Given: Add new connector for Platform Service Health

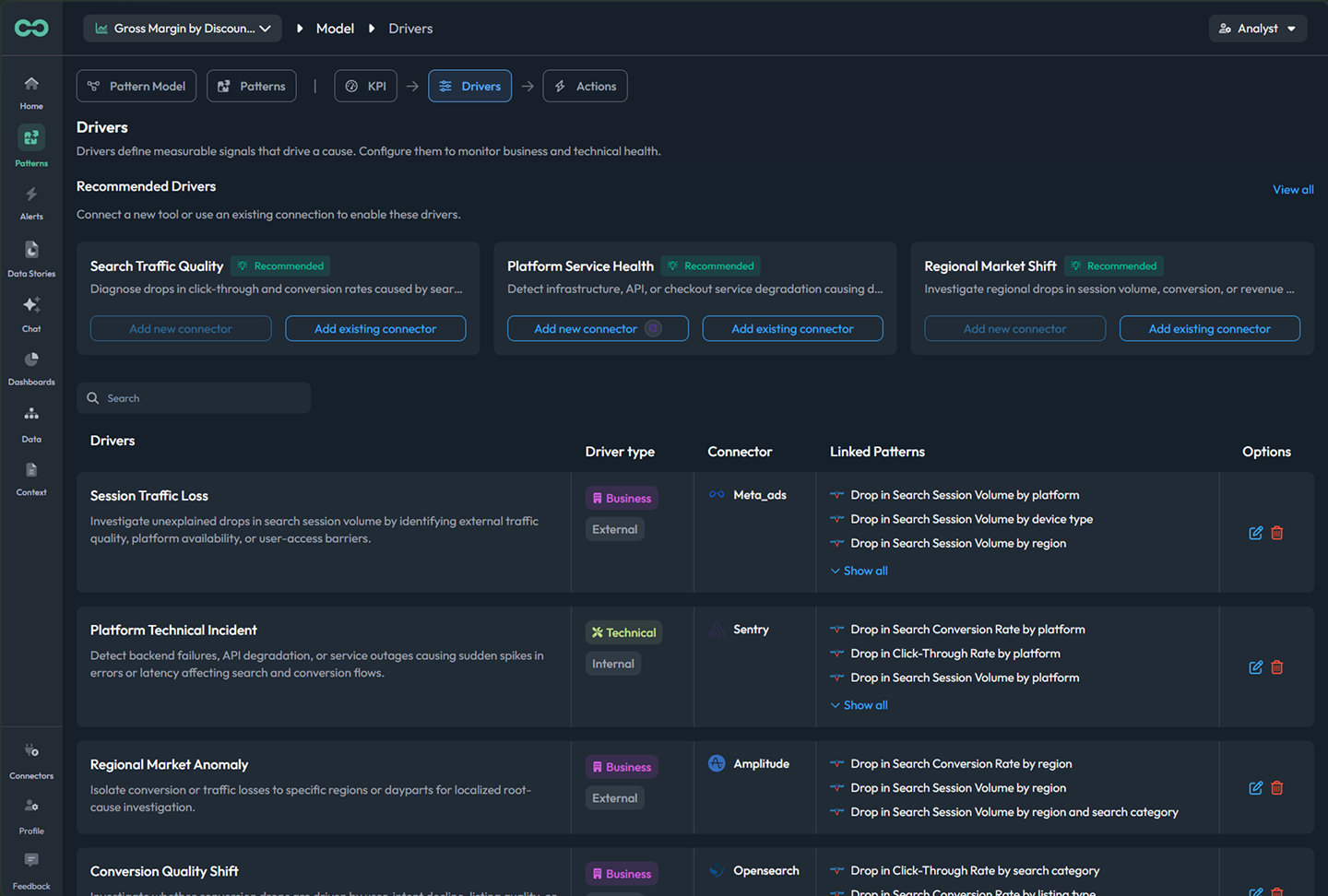Looking at the screenshot, I should tap(598, 328).
